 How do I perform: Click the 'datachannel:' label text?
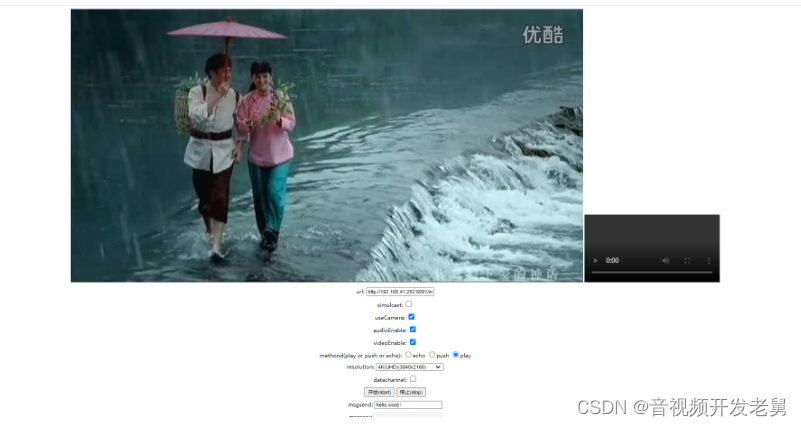click(x=390, y=380)
